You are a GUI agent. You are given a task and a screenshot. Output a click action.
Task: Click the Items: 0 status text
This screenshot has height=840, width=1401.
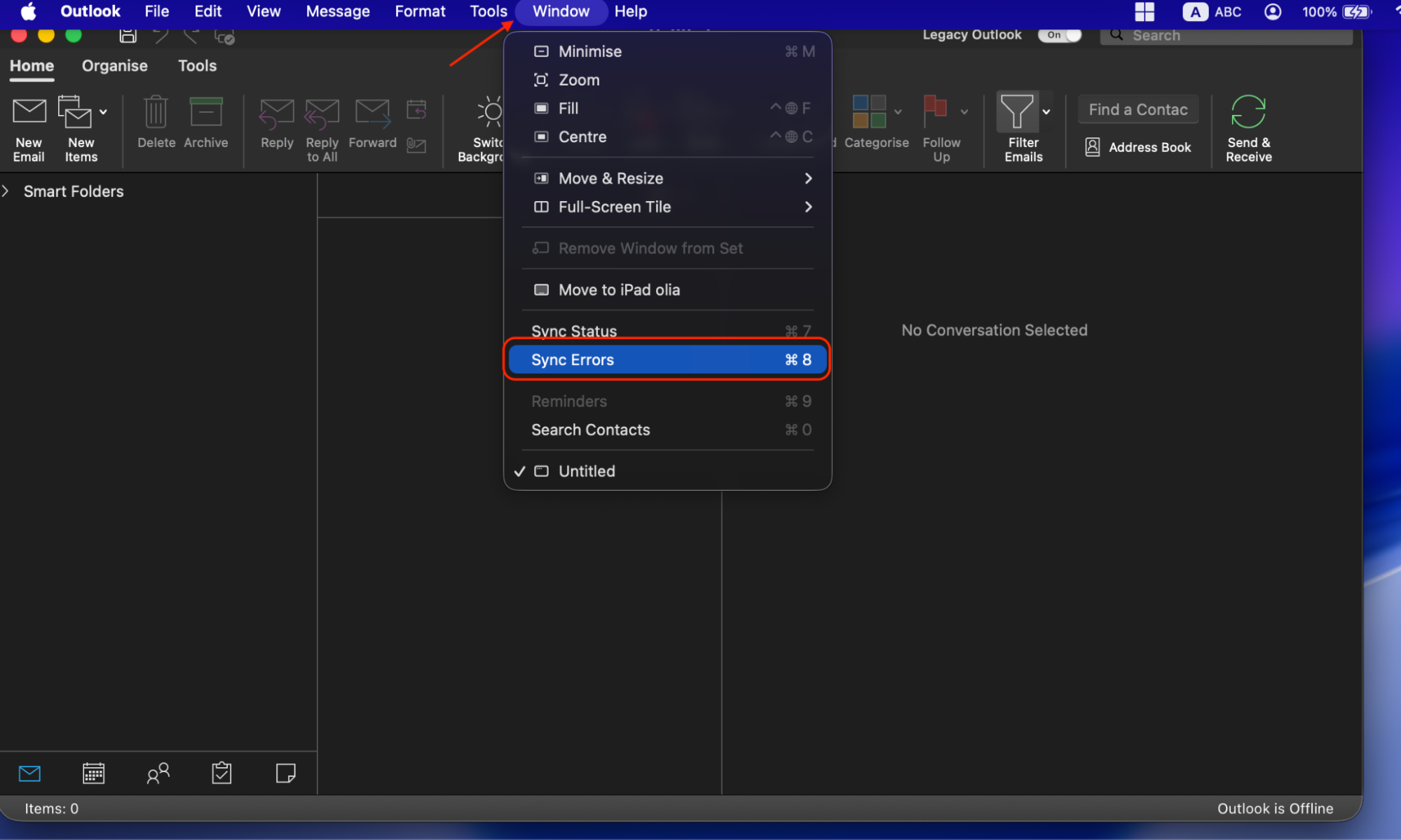52,808
